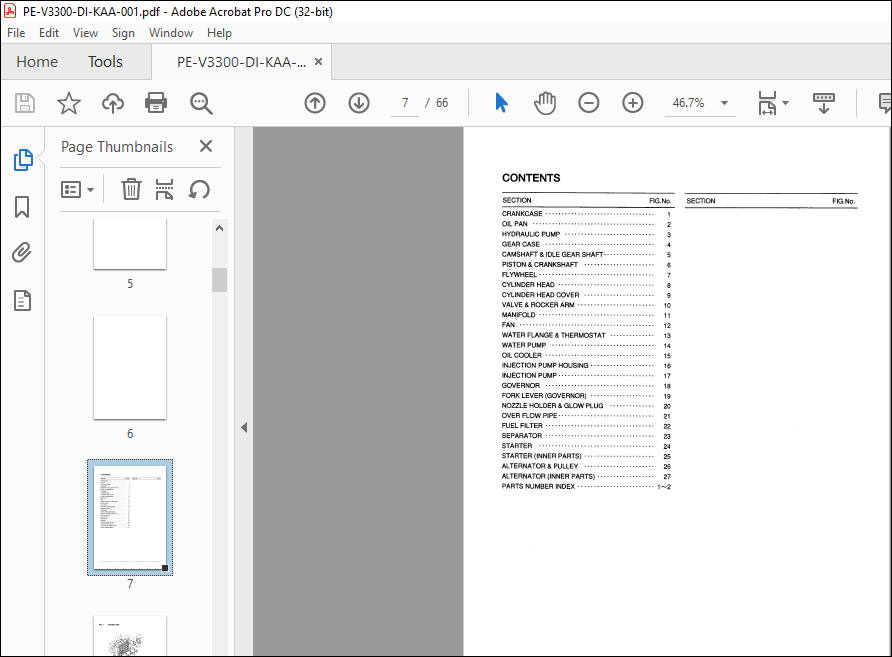
Task: Open the File menu
Action: [16, 33]
